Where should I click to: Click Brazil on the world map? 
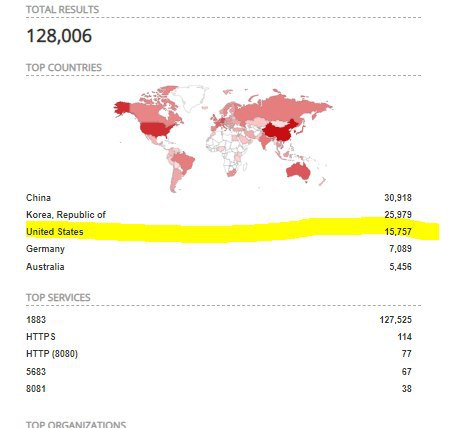(x=183, y=161)
